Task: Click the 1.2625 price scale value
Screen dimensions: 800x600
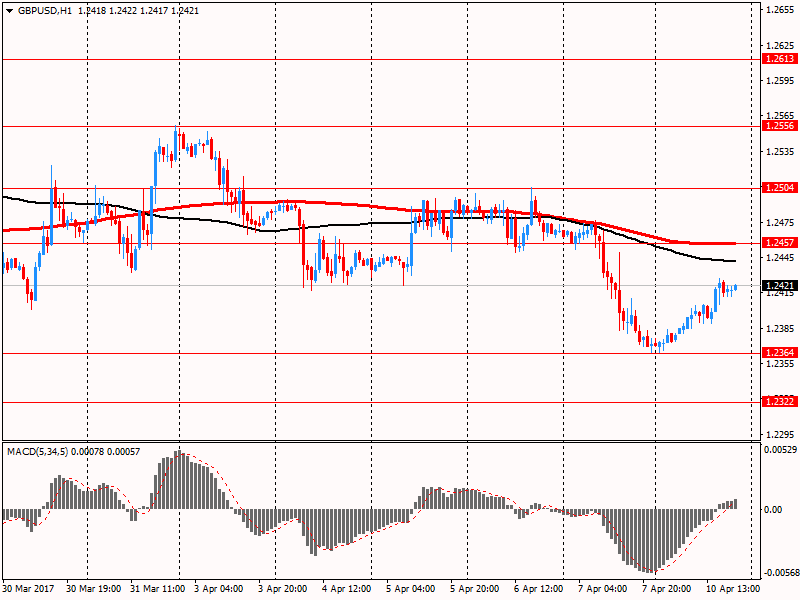Action: pos(781,45)
